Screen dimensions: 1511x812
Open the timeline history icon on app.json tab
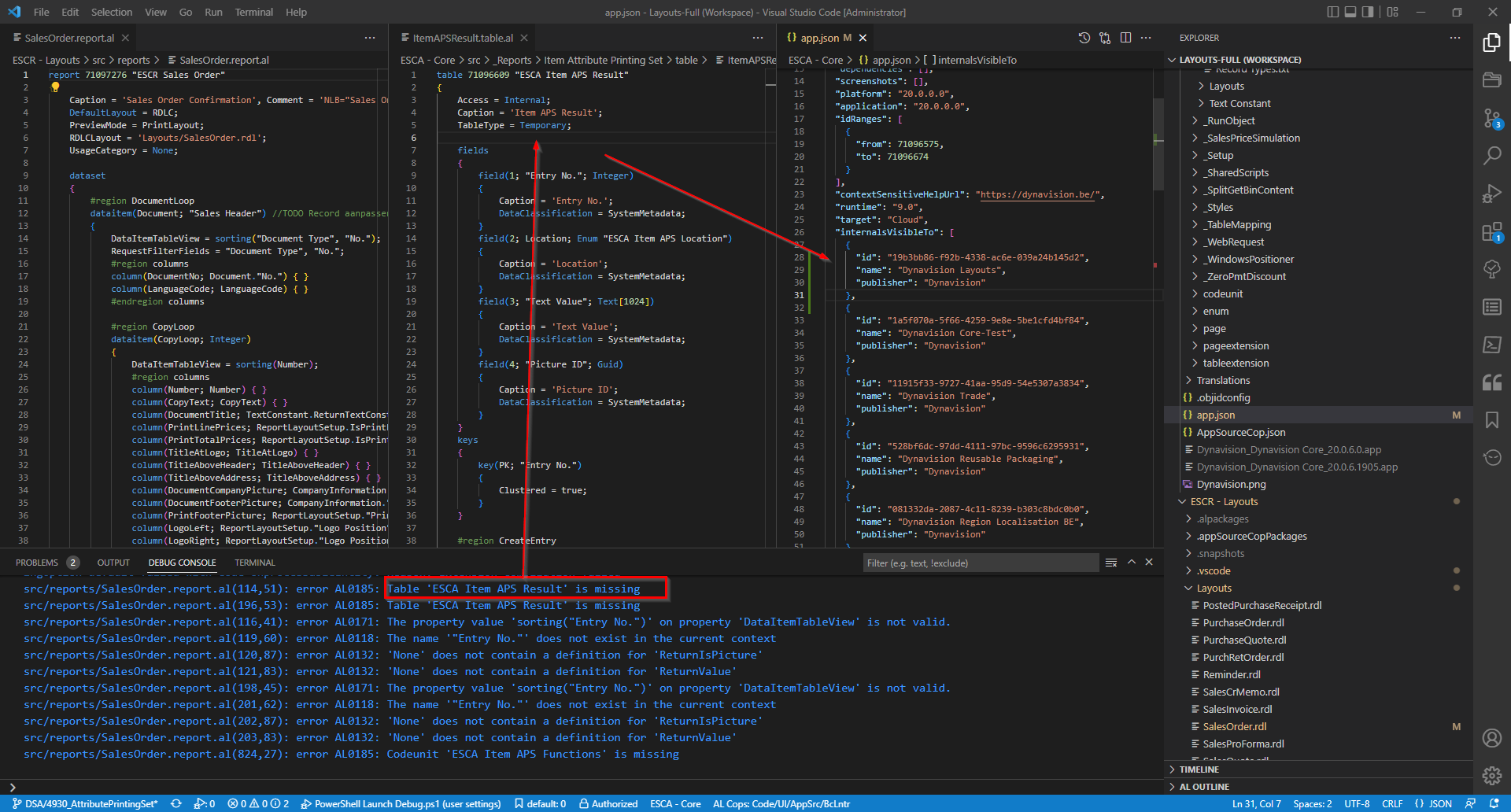tap(1084, 37)
